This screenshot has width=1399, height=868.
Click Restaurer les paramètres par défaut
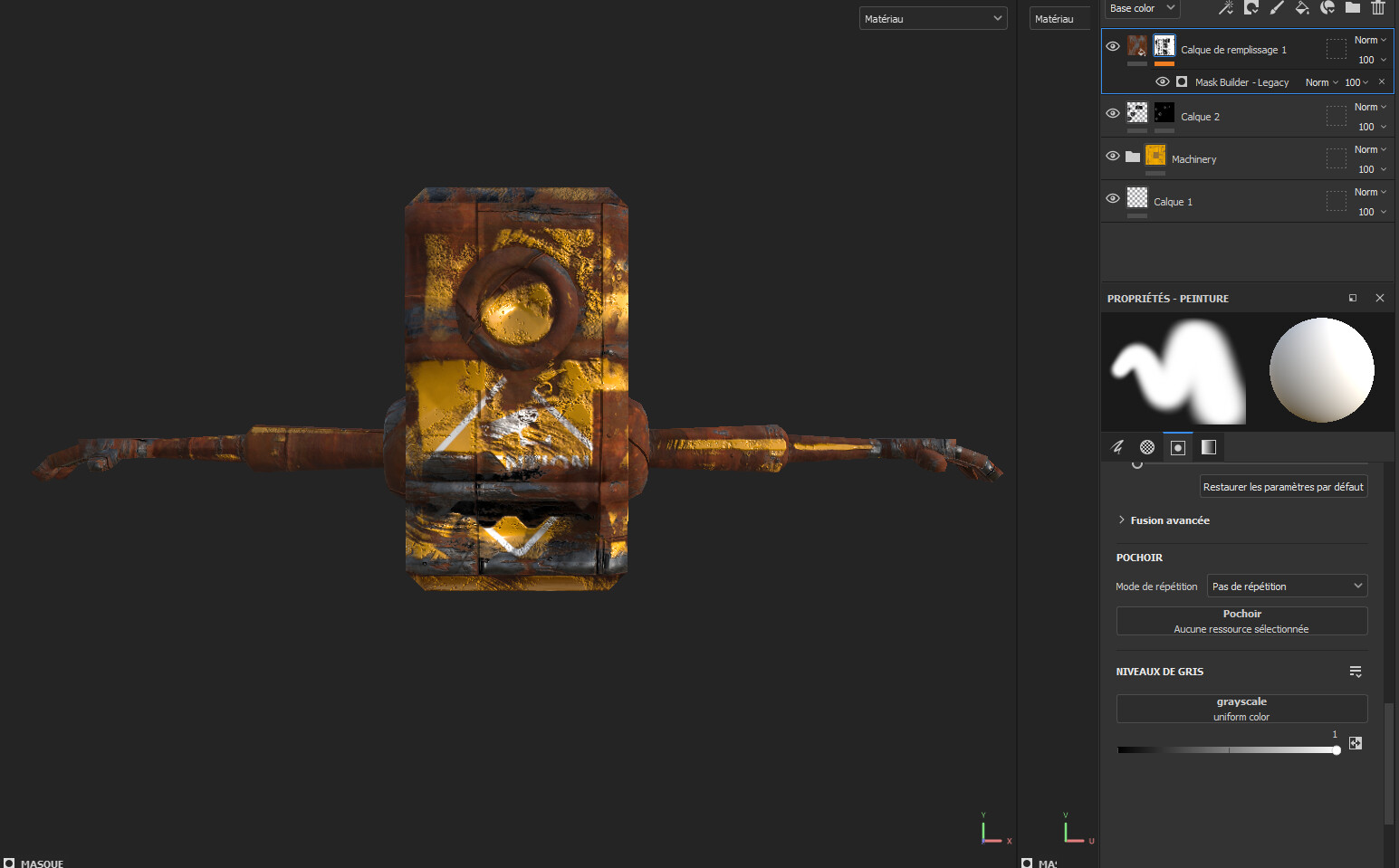tap(1283, 486)
